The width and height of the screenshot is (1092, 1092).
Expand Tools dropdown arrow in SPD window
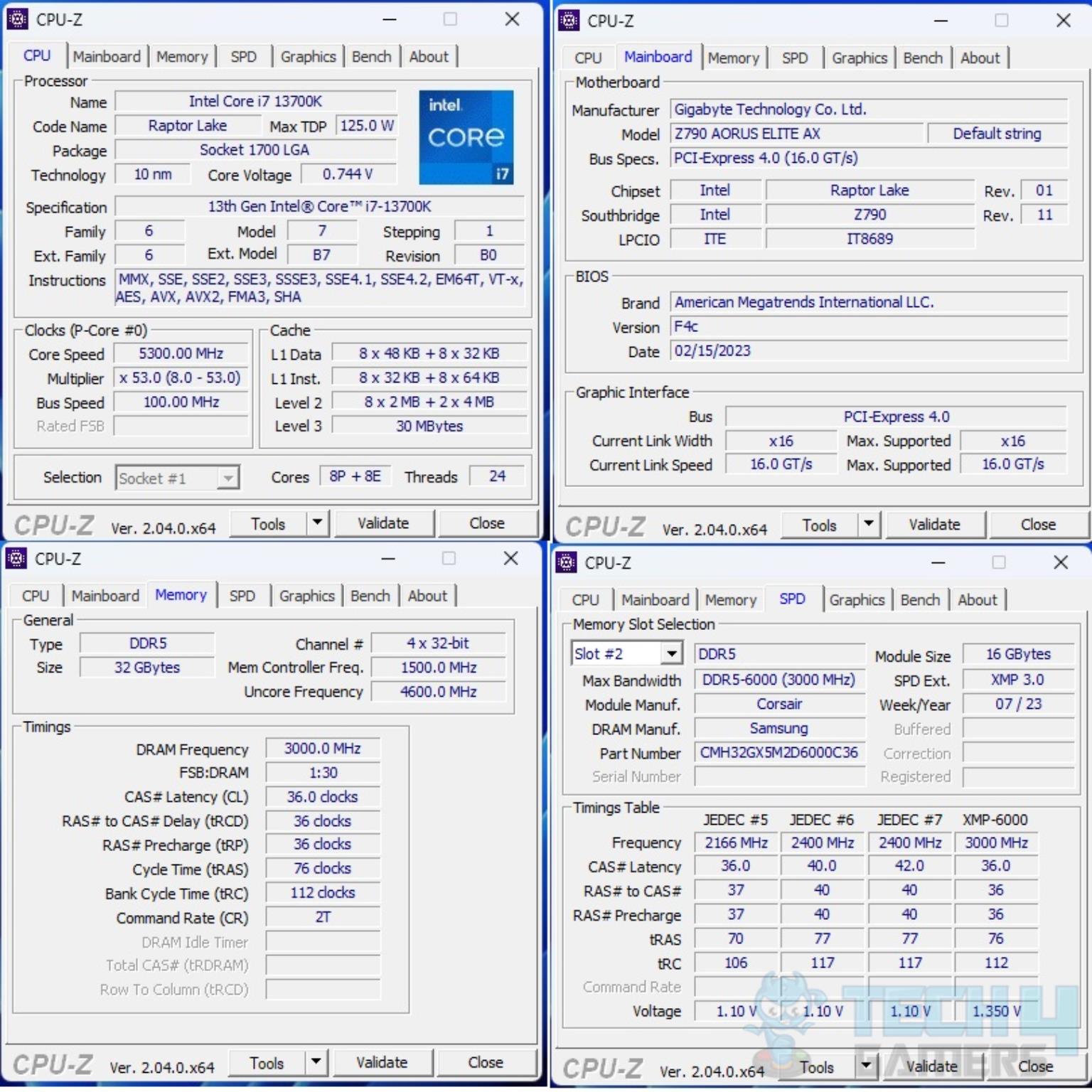pos(865,1066)
